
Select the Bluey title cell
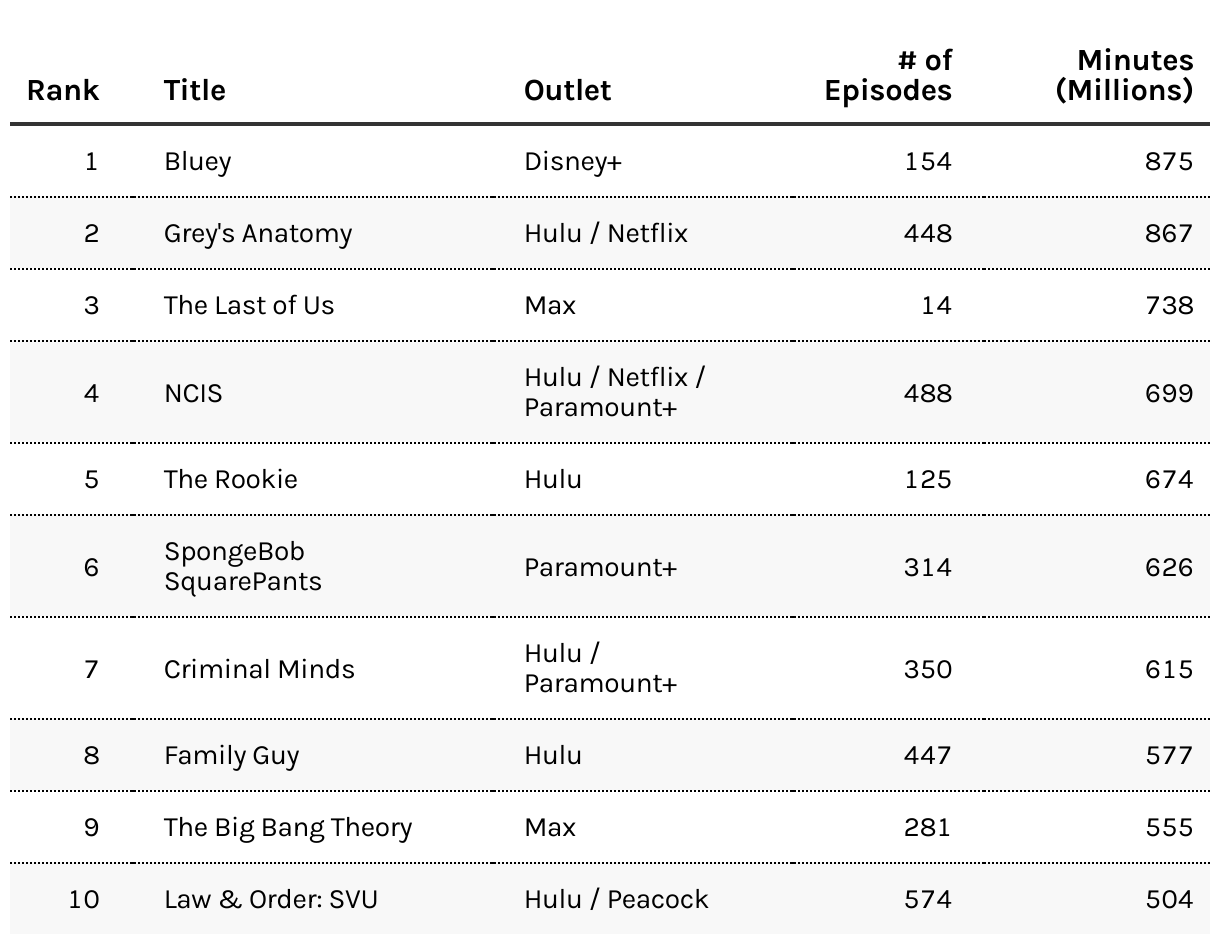click(x=198, y=162)
